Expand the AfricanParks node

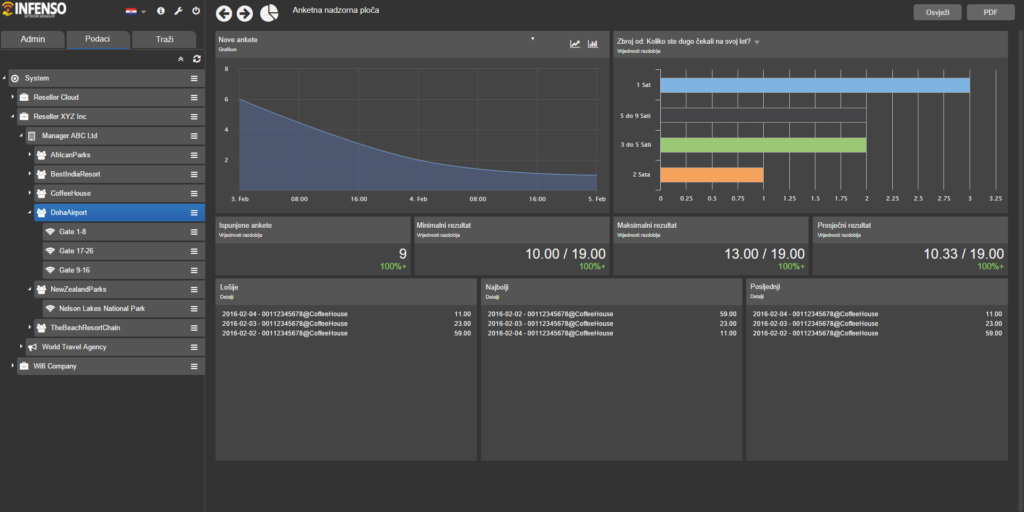click(x=29, y=155)
